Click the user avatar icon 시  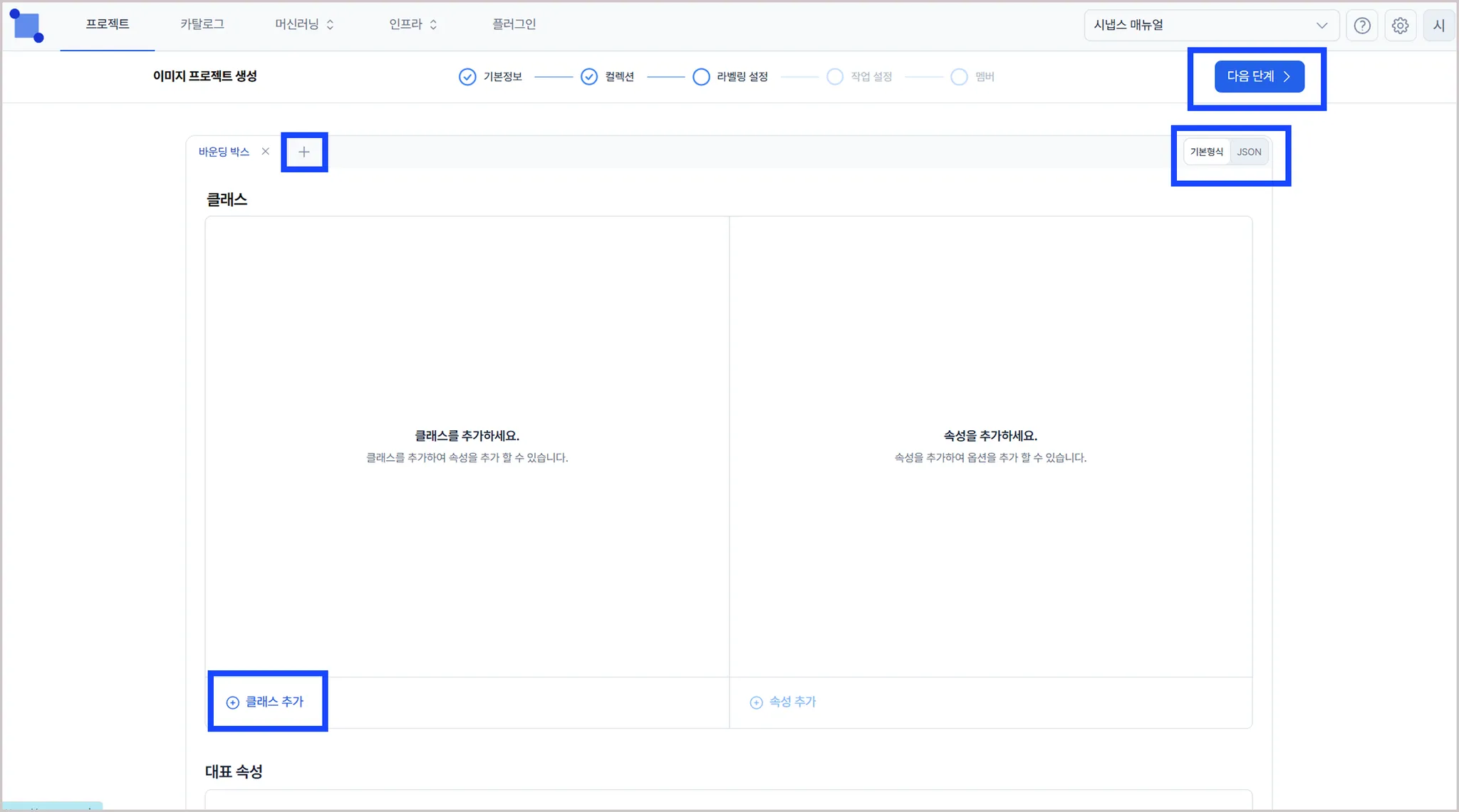pos(1438,26)
